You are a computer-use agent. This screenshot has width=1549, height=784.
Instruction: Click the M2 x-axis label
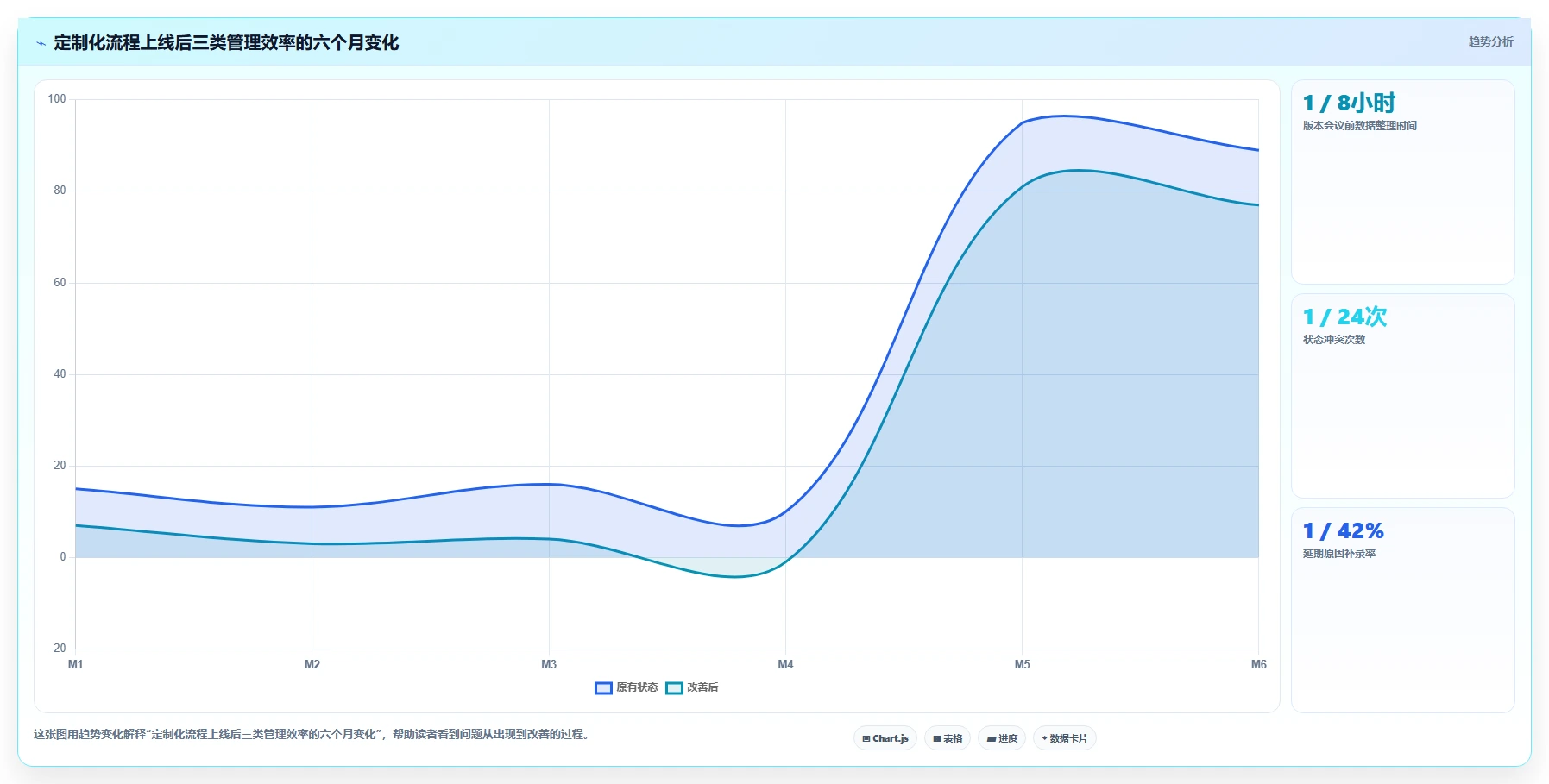(312, 664)
